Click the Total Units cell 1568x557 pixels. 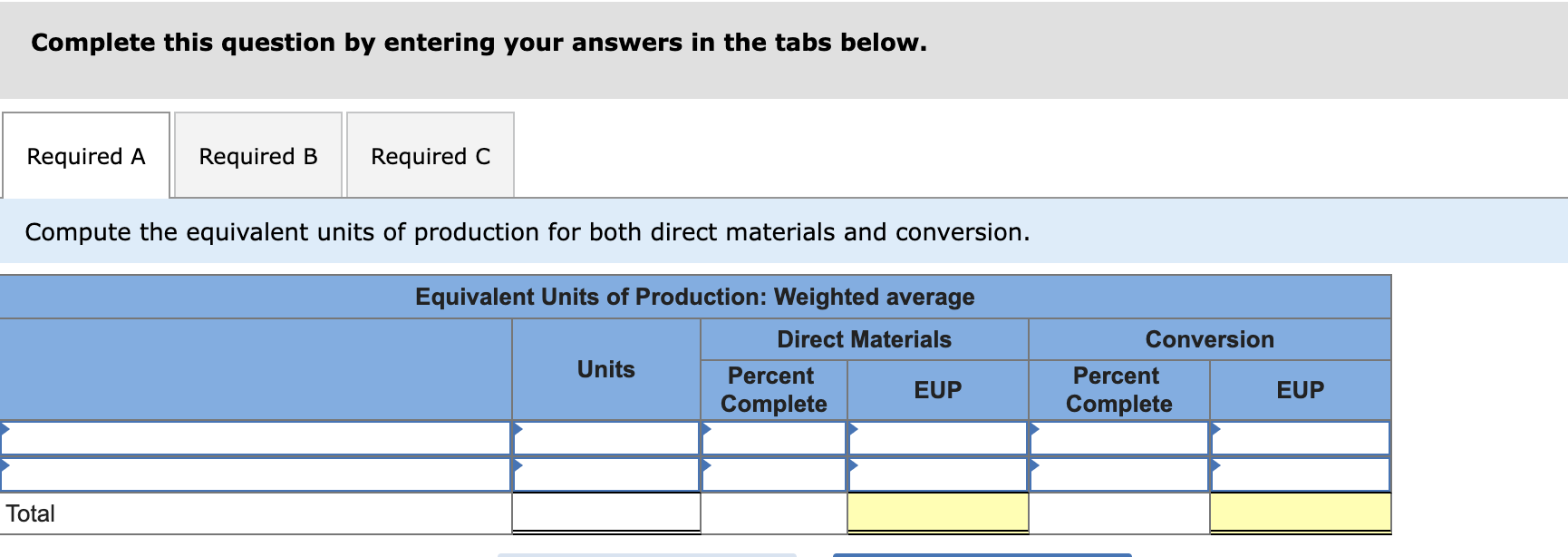pos(606,513)
